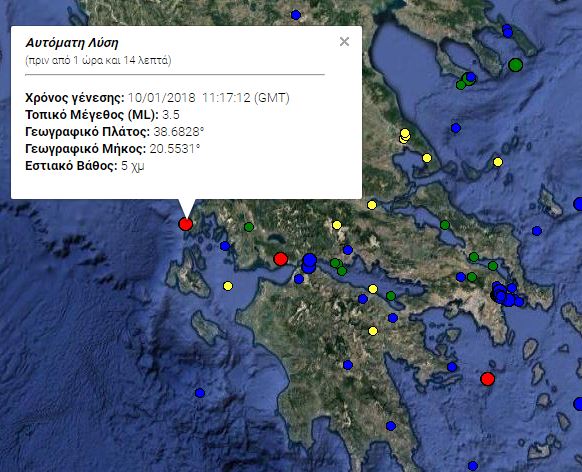Select the lone blue marker in the open Ionian Sea
Image resolution: width=582 pixels, height=472 pixels.
coord(200,393)
